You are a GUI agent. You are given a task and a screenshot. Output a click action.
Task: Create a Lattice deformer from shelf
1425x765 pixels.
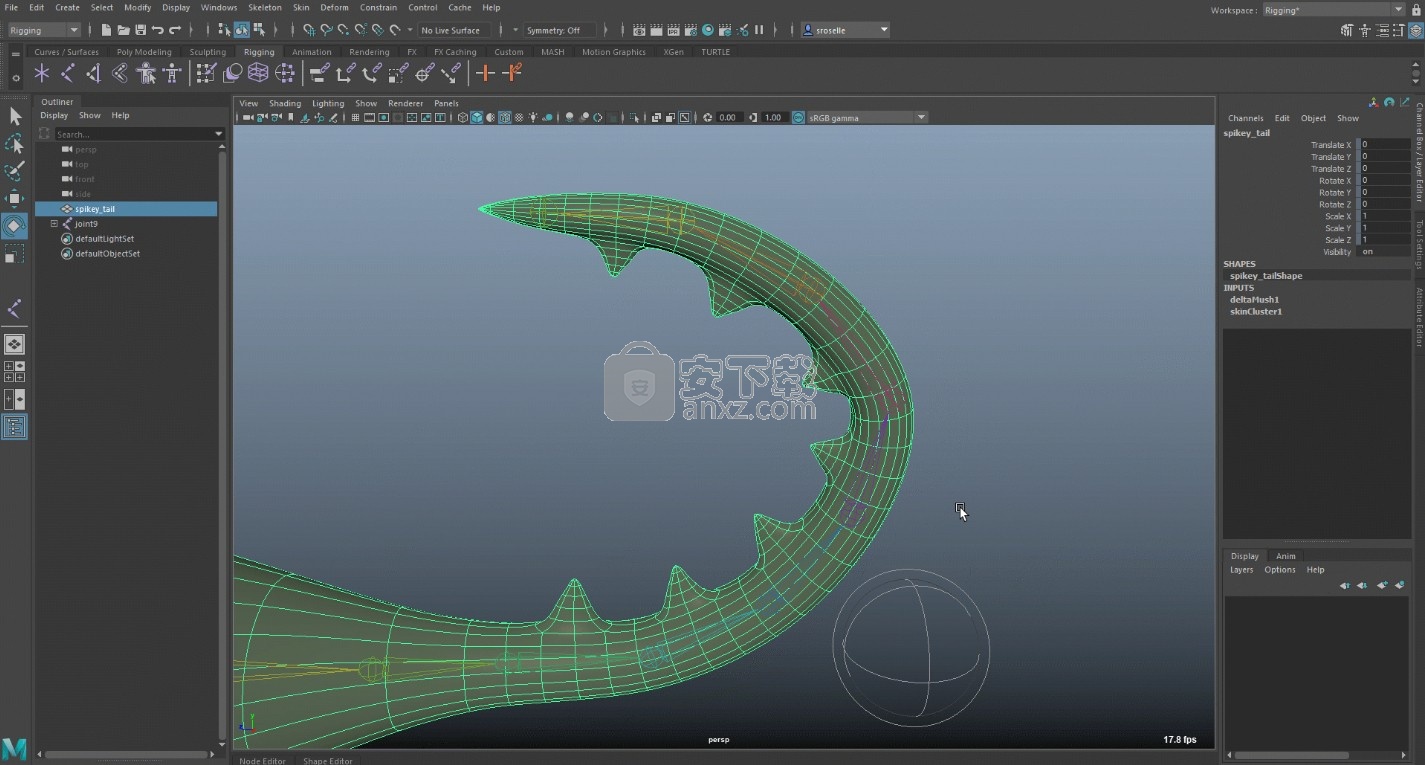[x=258, y=72]
